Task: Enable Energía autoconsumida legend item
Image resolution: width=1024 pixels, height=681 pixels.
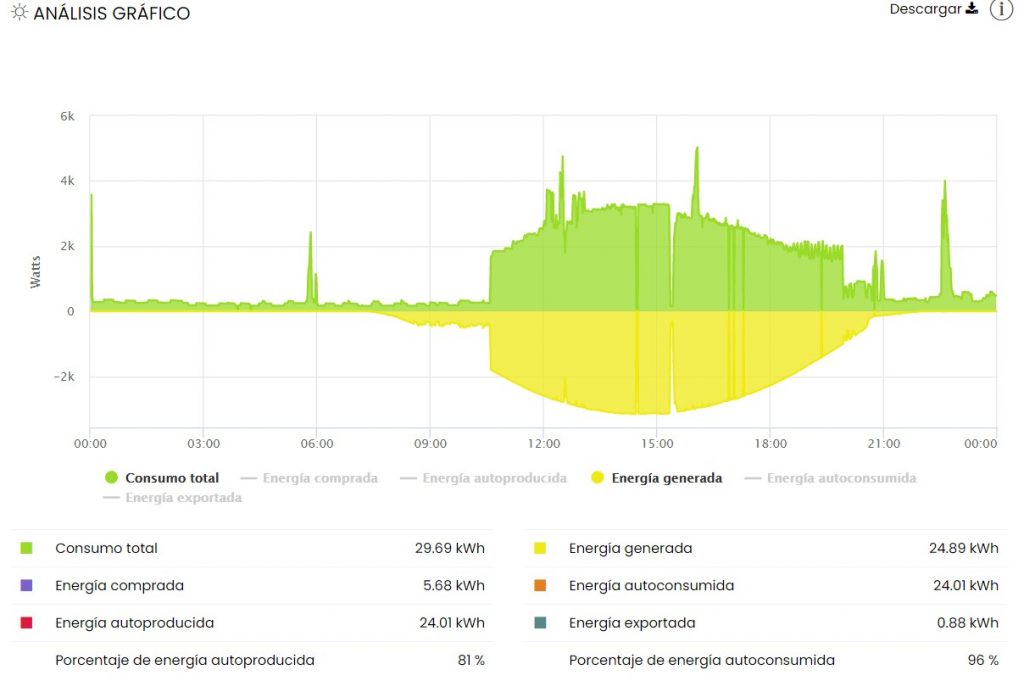Action: 841,478
